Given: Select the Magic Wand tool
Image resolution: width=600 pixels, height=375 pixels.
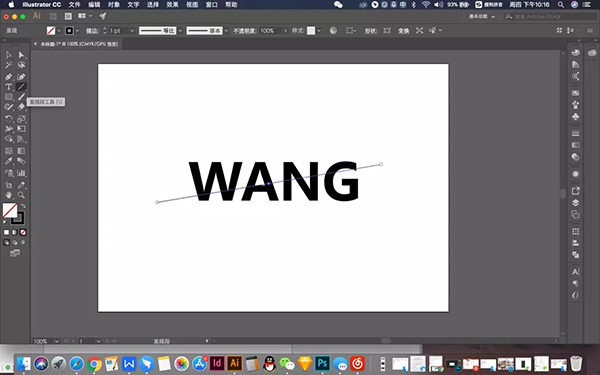Looking at the screenshot, I should coord(8,65).
